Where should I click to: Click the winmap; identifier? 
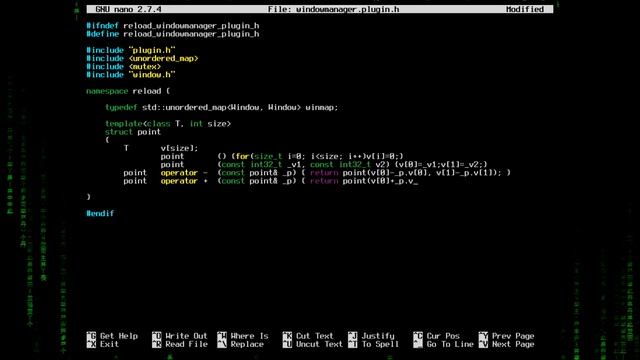(x=322, y=107)
